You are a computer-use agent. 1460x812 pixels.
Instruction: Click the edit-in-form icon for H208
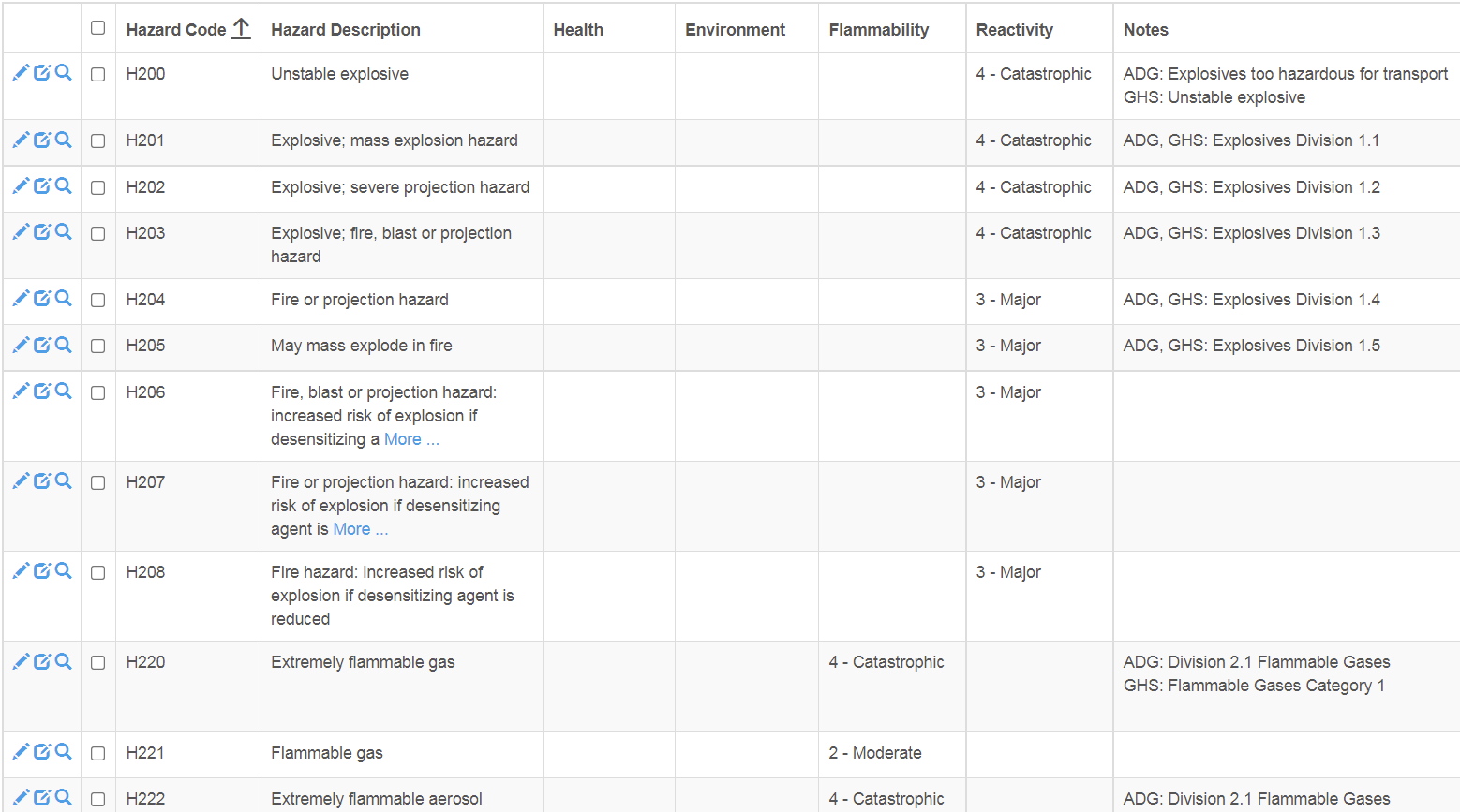[x=42, y=570]
